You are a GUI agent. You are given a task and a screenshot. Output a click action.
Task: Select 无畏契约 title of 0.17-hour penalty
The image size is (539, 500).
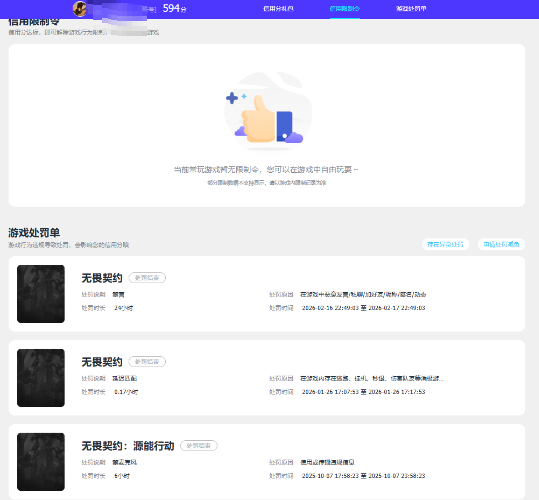[x=102, y=362]
